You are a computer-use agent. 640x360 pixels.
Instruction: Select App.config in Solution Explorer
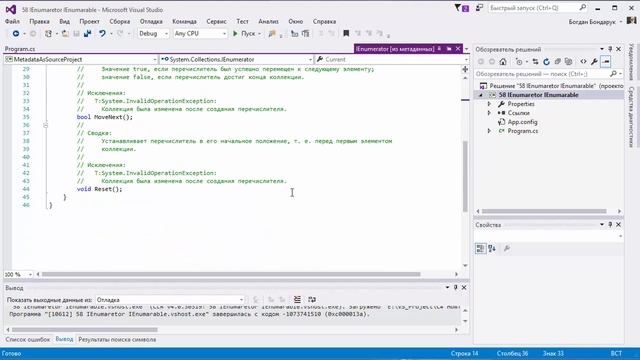pyautogui.click(x=522, y=122)
